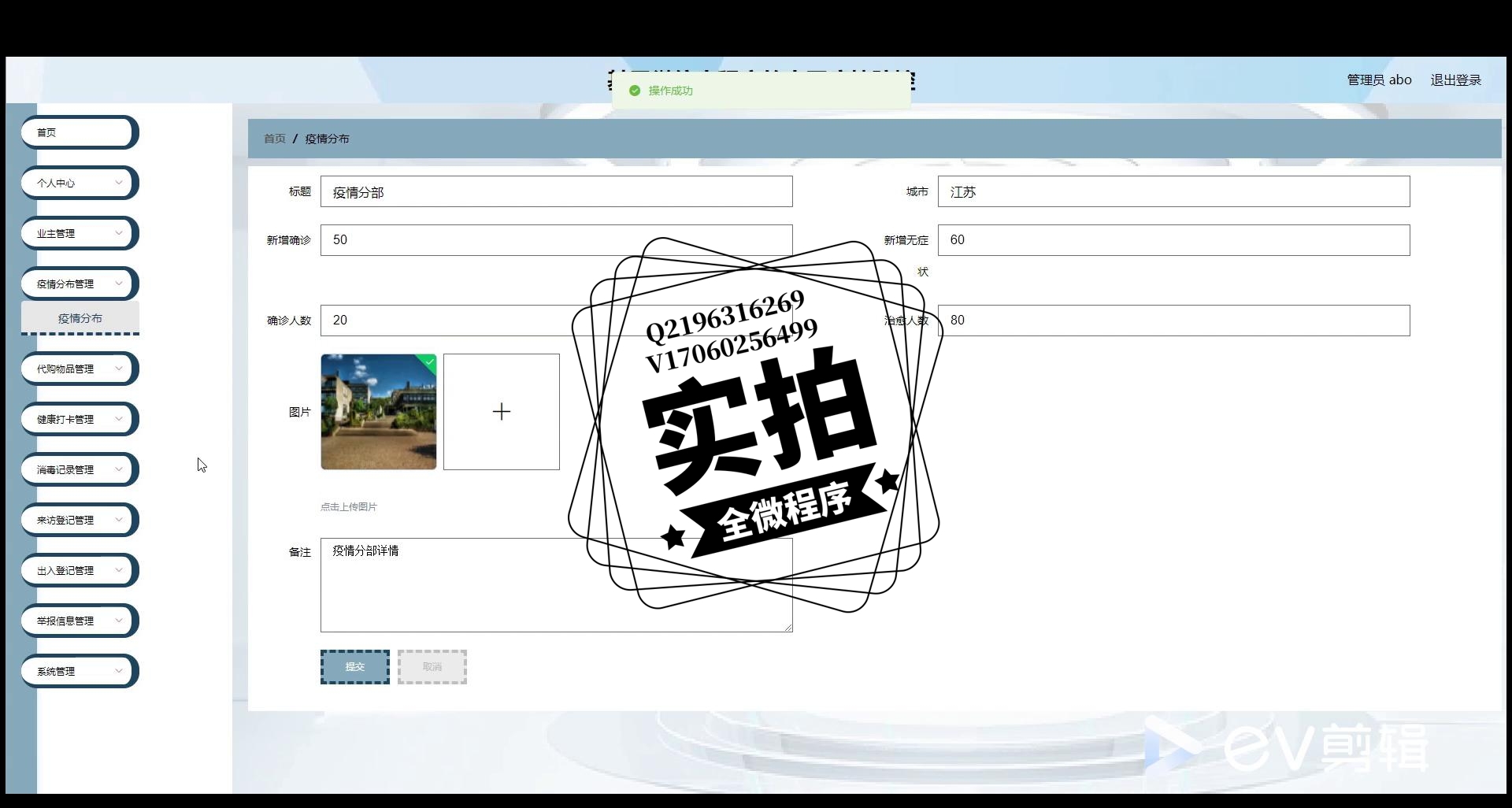This screenshot has height=808, width=1512.
Task: Click the 新增确诊 field label
Action: click(288, 240)
